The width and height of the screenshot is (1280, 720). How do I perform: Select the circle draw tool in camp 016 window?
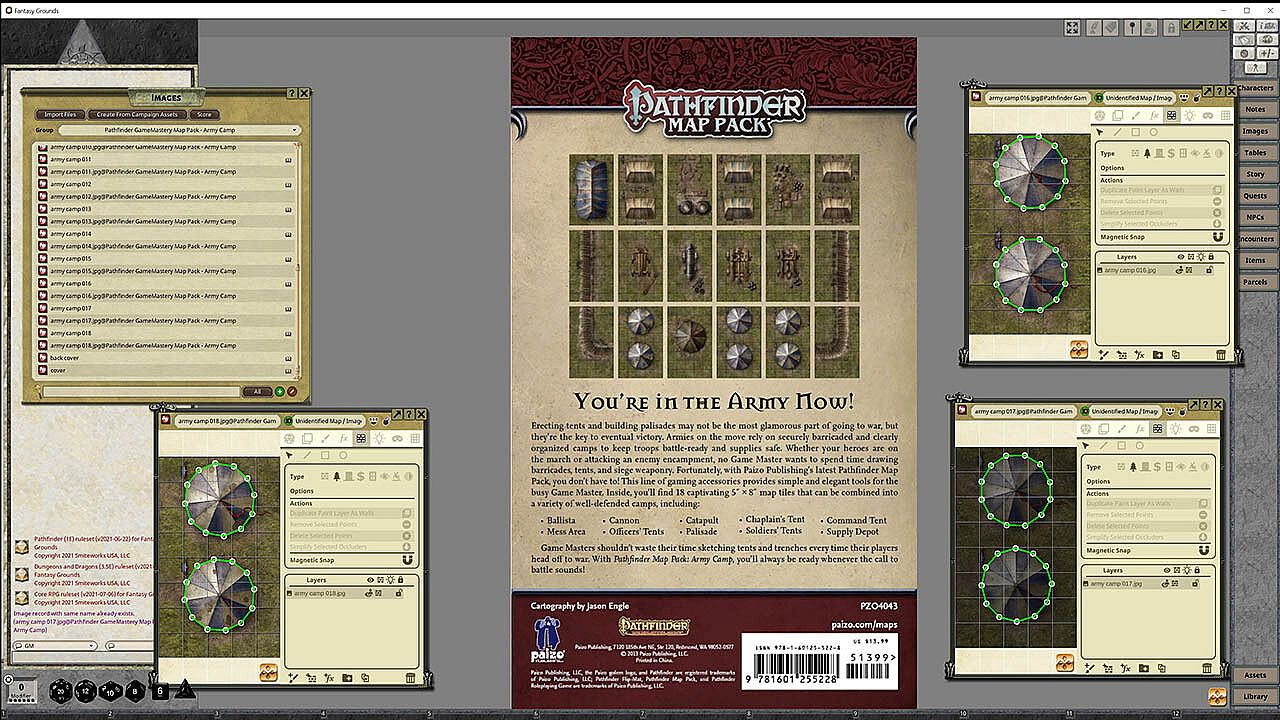click(x=1153, y=132)
